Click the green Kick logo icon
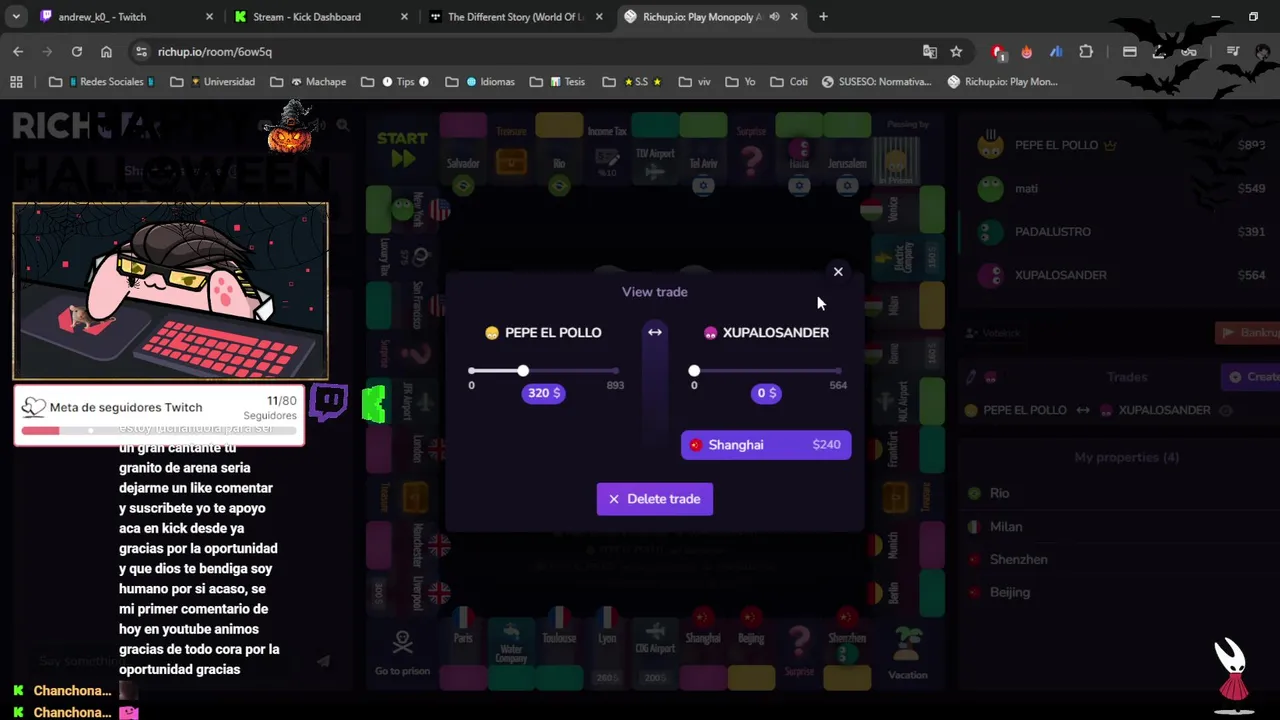Viewport: 1280px width, 720px height. point(374,404)
